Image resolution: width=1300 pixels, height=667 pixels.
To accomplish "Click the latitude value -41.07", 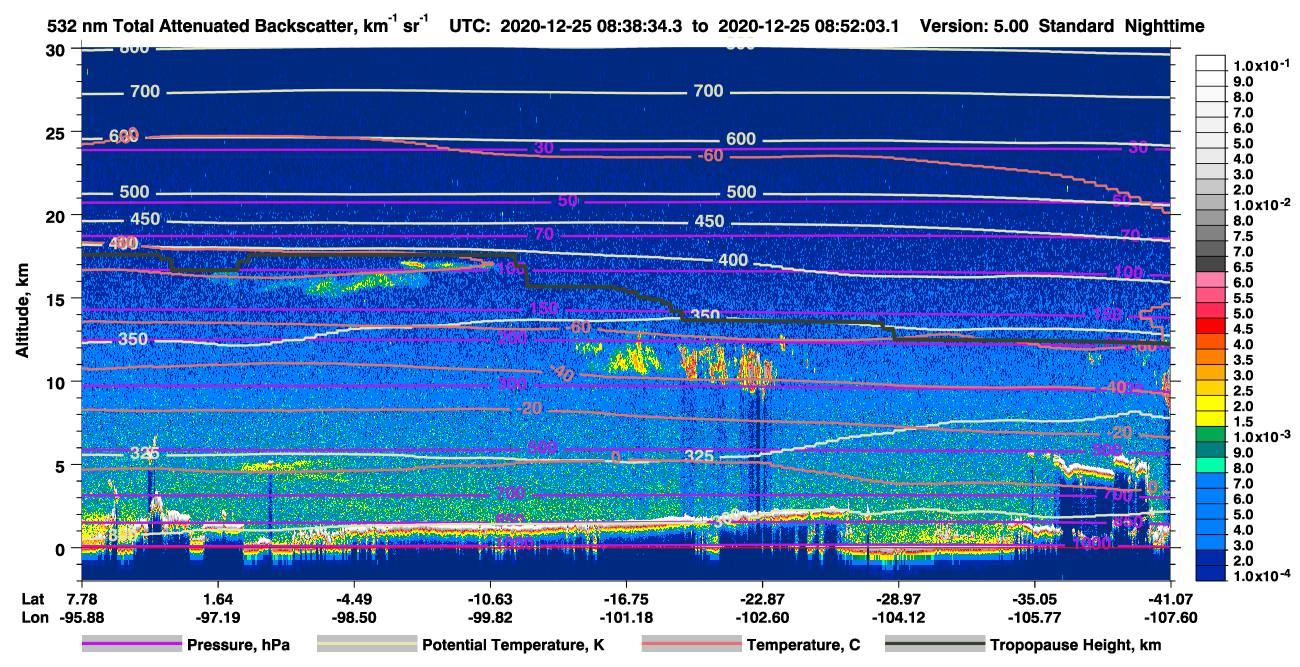I will [x=1170, y=598].
